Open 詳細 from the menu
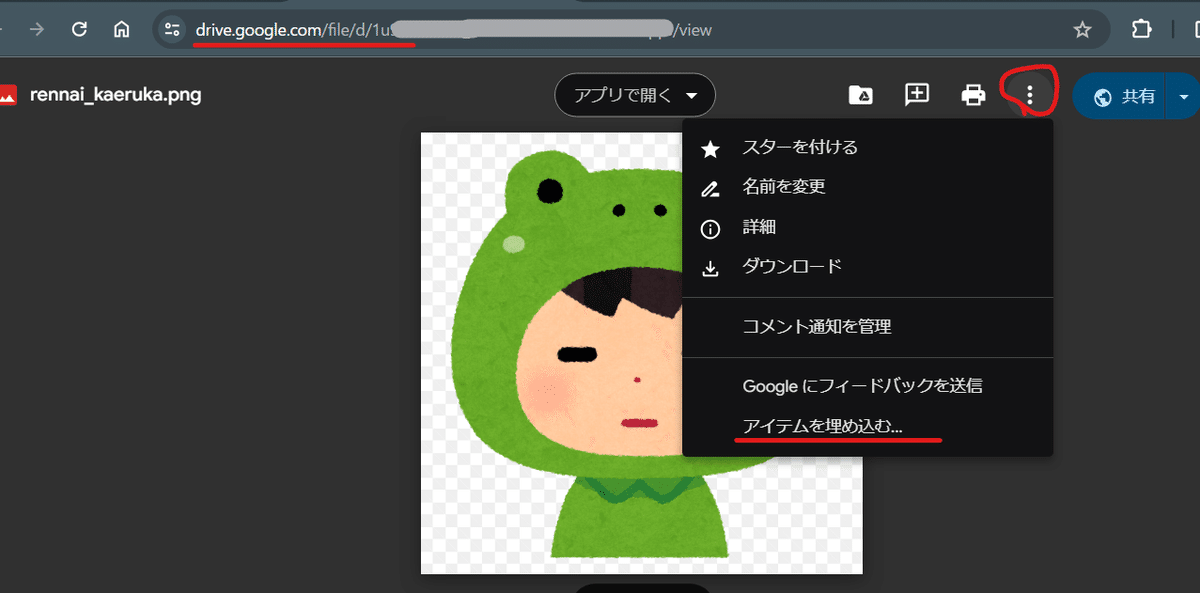The width and height of the screenshot is (1200, 593). (x=867, y=227)
